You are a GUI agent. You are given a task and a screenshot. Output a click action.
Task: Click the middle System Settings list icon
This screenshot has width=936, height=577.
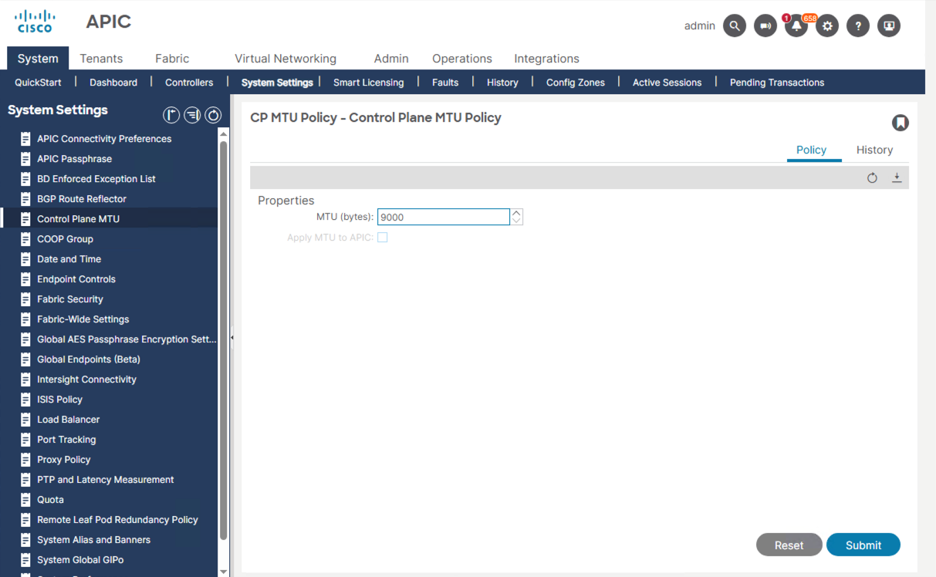coord(192,115)
